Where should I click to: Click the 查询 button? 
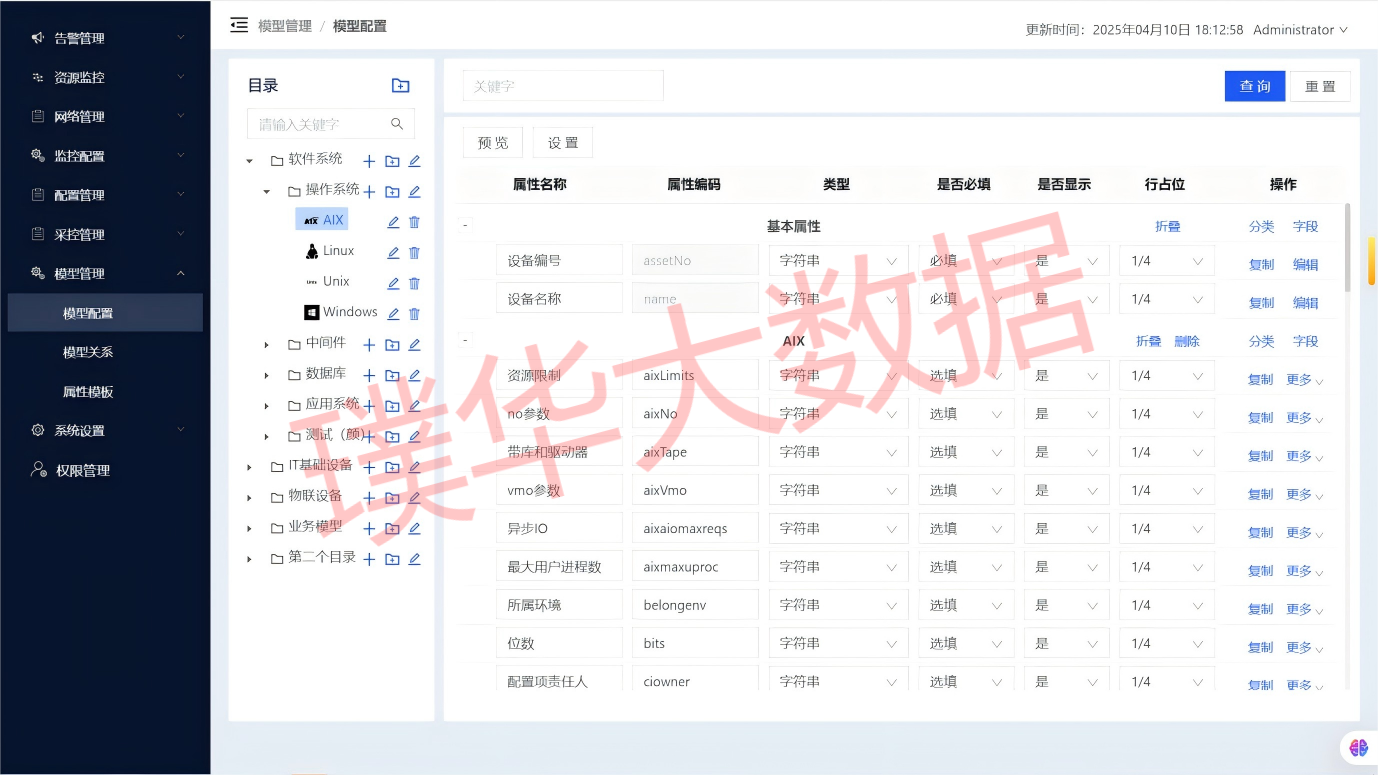[1254, 86]
